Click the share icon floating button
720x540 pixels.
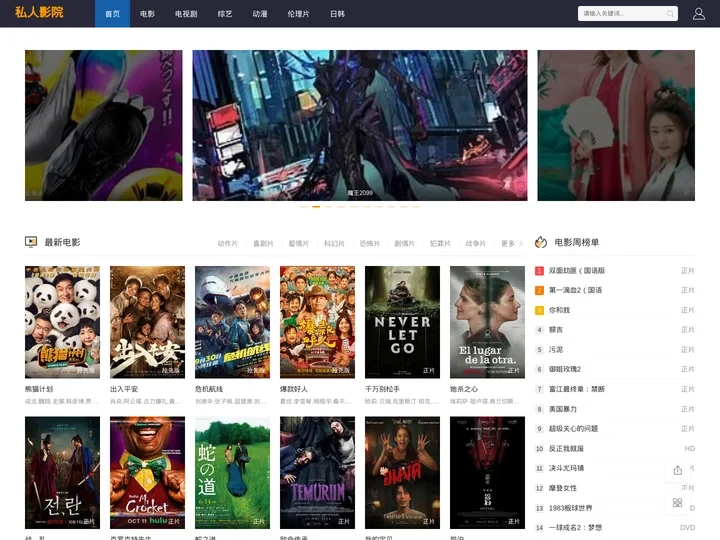point(677,470)
